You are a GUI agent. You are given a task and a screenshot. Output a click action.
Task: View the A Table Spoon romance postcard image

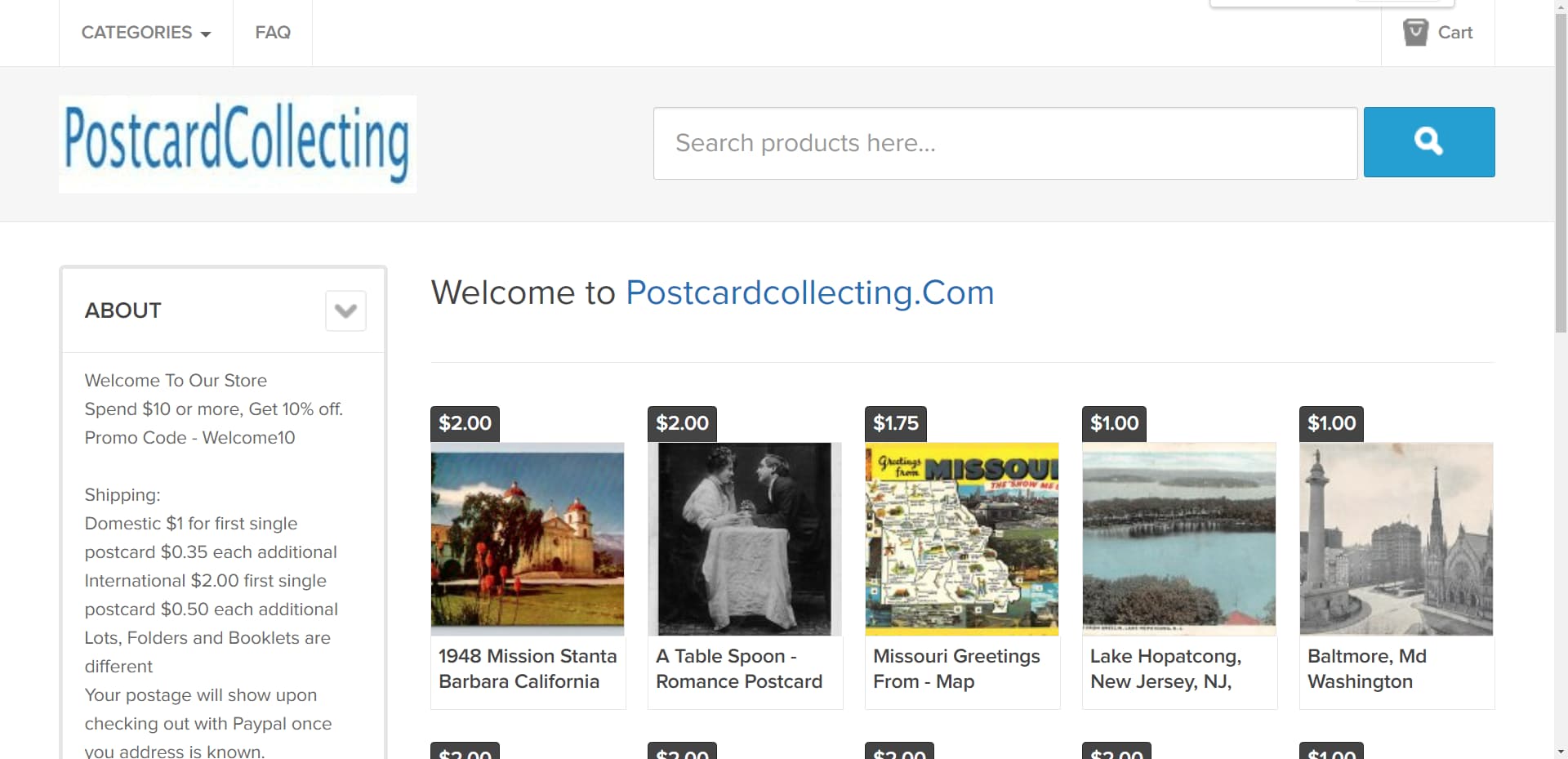point(745,539)
